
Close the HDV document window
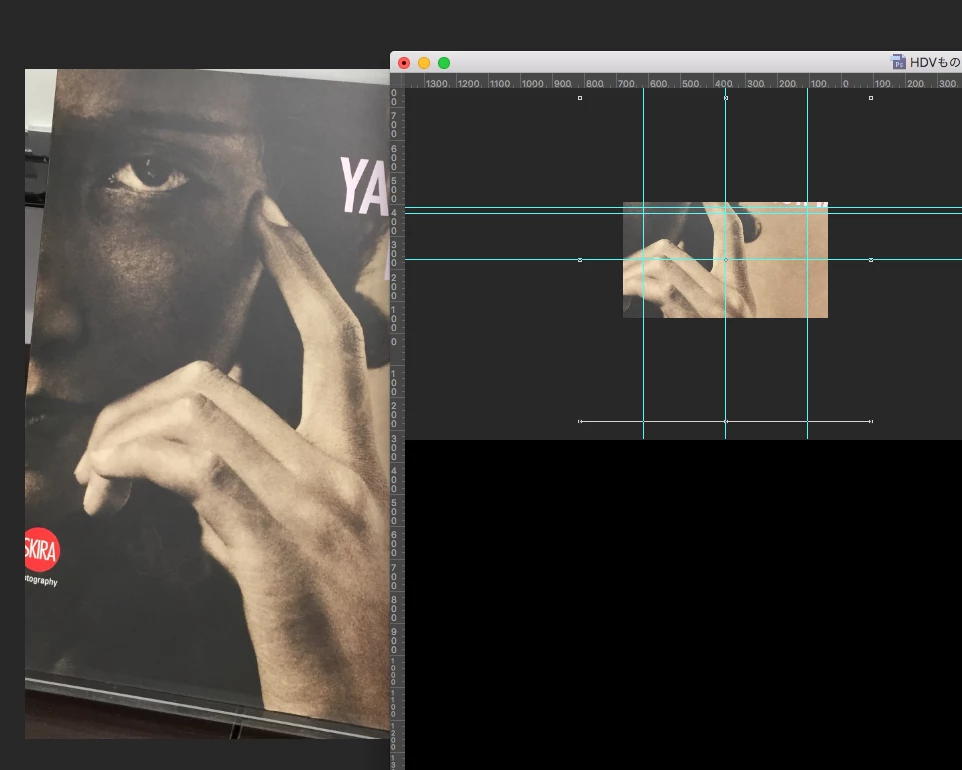(404, 63)
